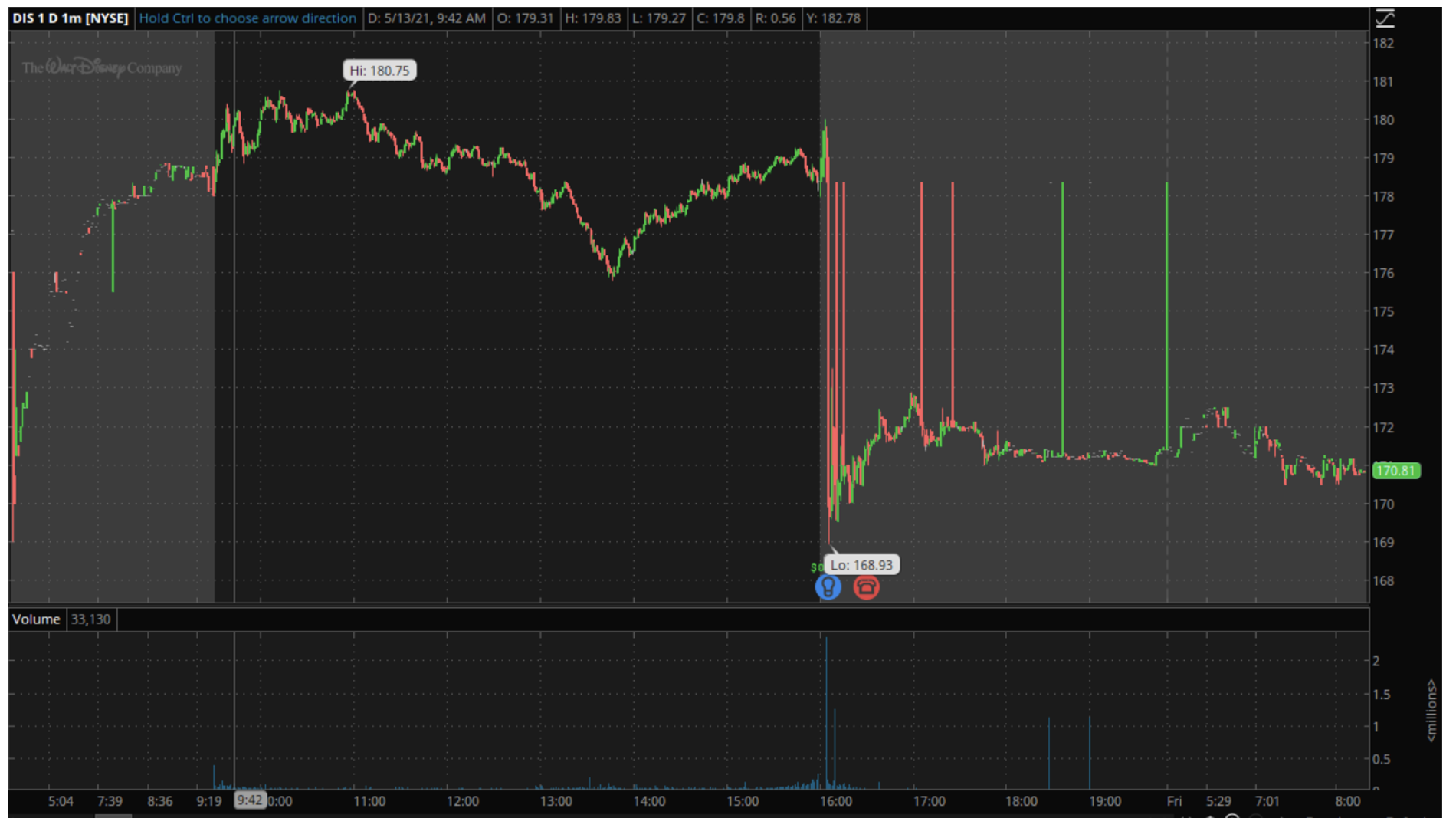
Task: Click the blue lightbulb event icon
Action: click(828, 587)
